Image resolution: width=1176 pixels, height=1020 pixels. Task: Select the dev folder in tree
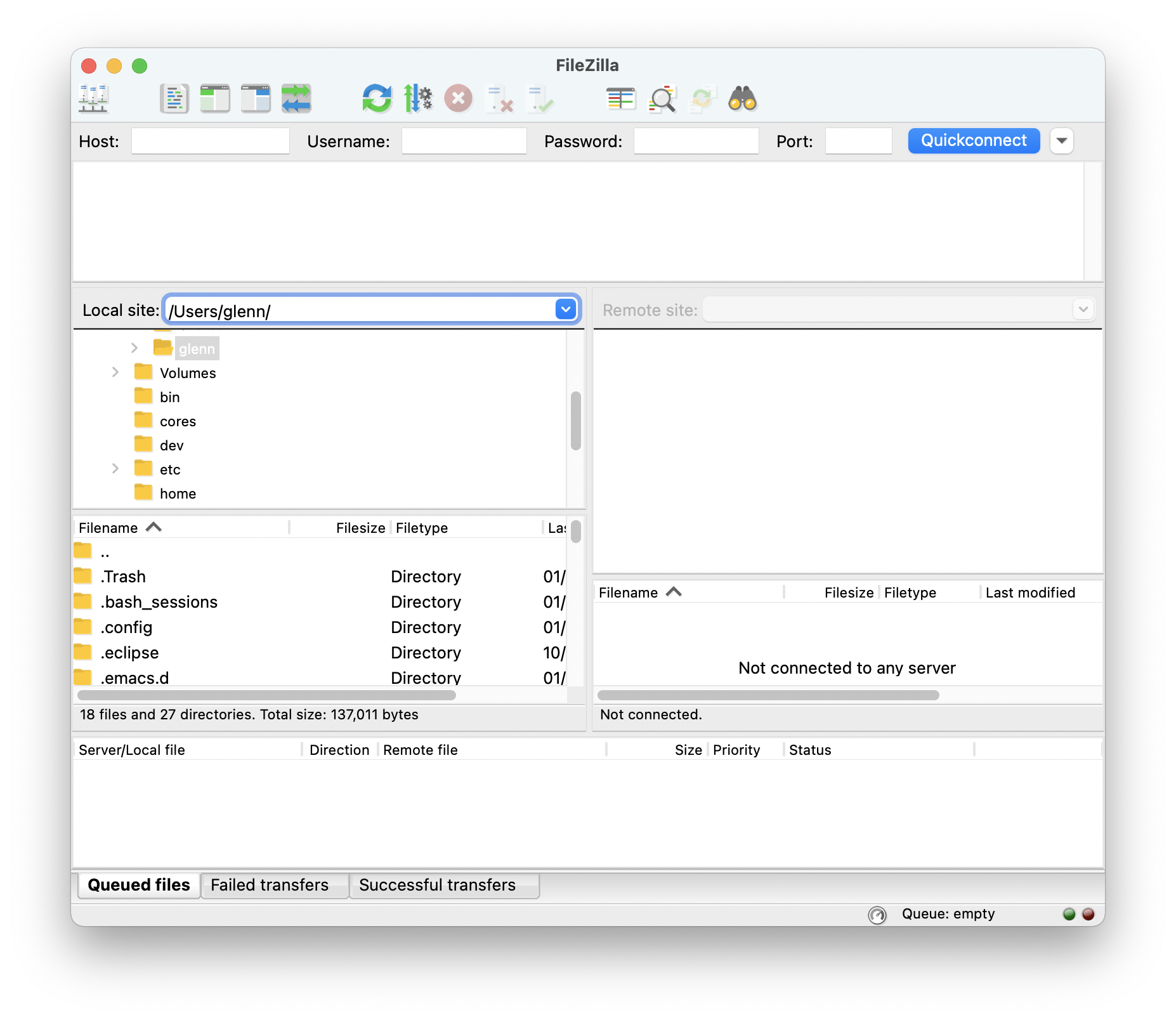(x=171, y=445)
